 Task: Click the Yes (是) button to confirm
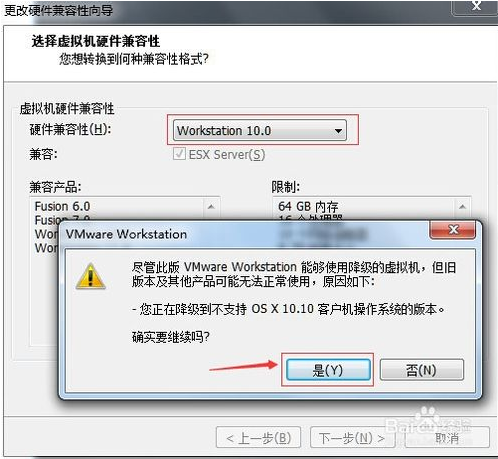click(328, 370)
